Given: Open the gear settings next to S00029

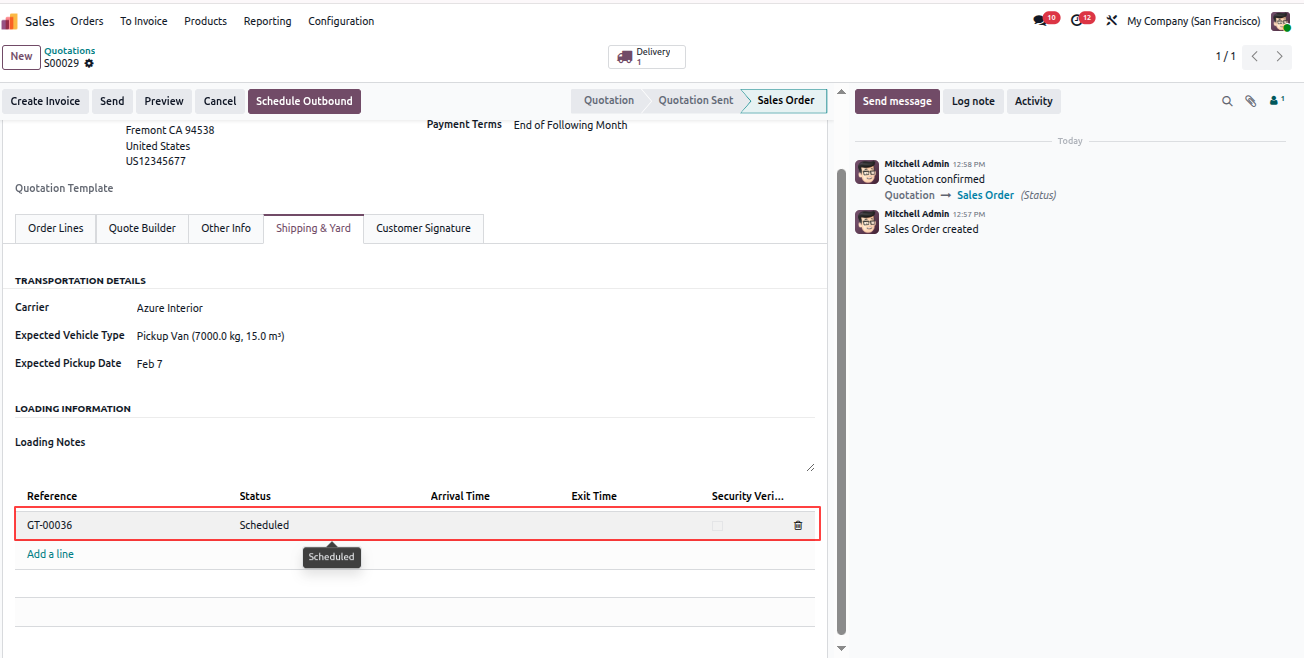Looking at the screenshot, I should (89, 63).
